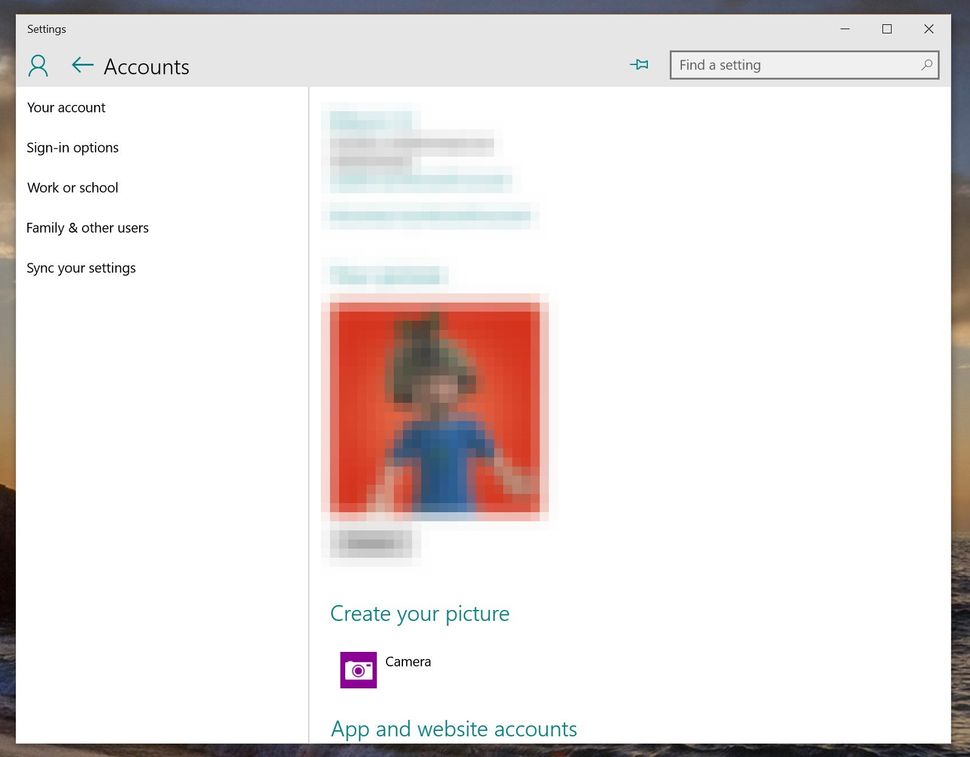Click the Accounts person icon
Screen dimensions: 970x757
click(38, 65)
